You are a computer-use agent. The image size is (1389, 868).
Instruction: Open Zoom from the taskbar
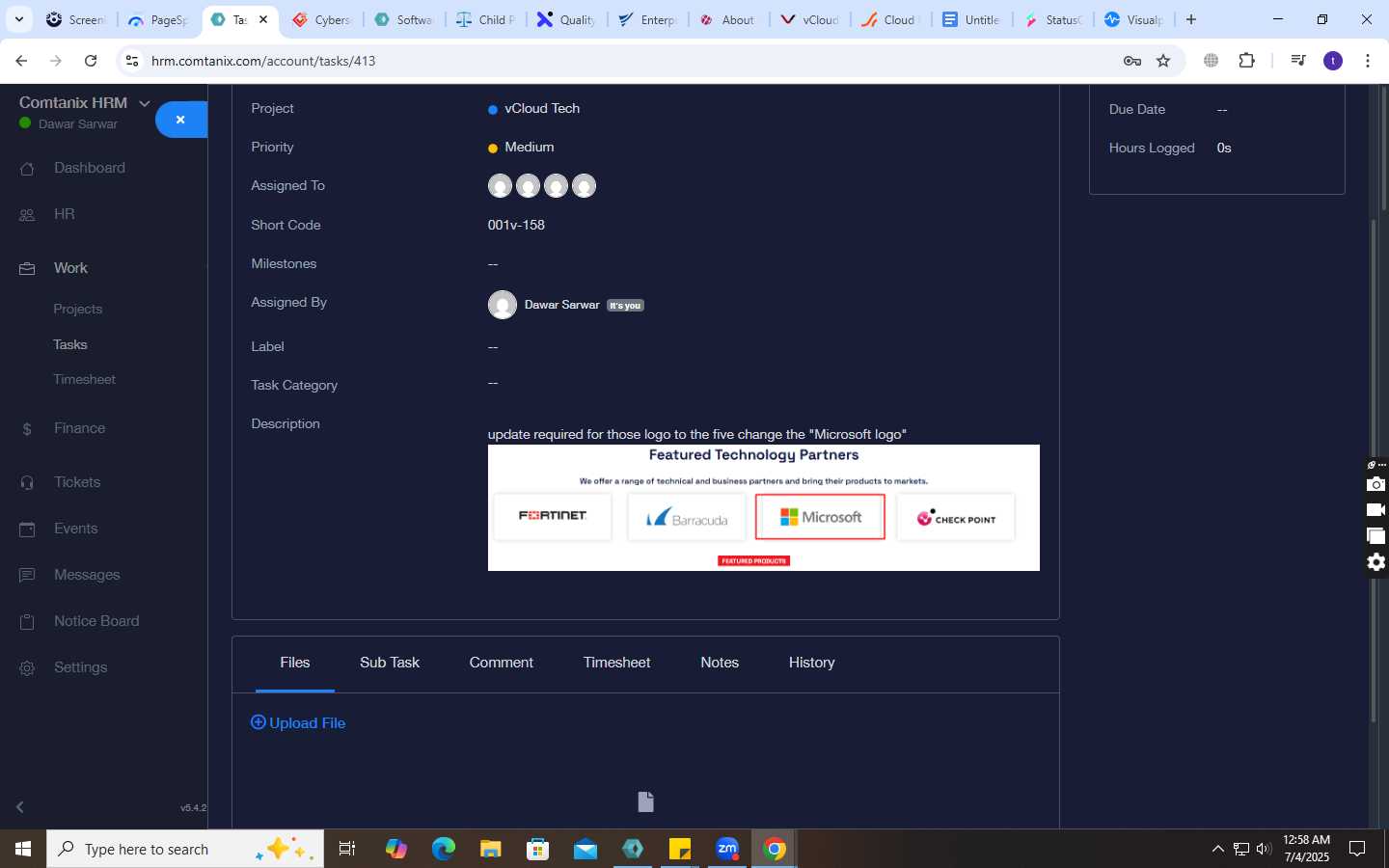[727, 849]
